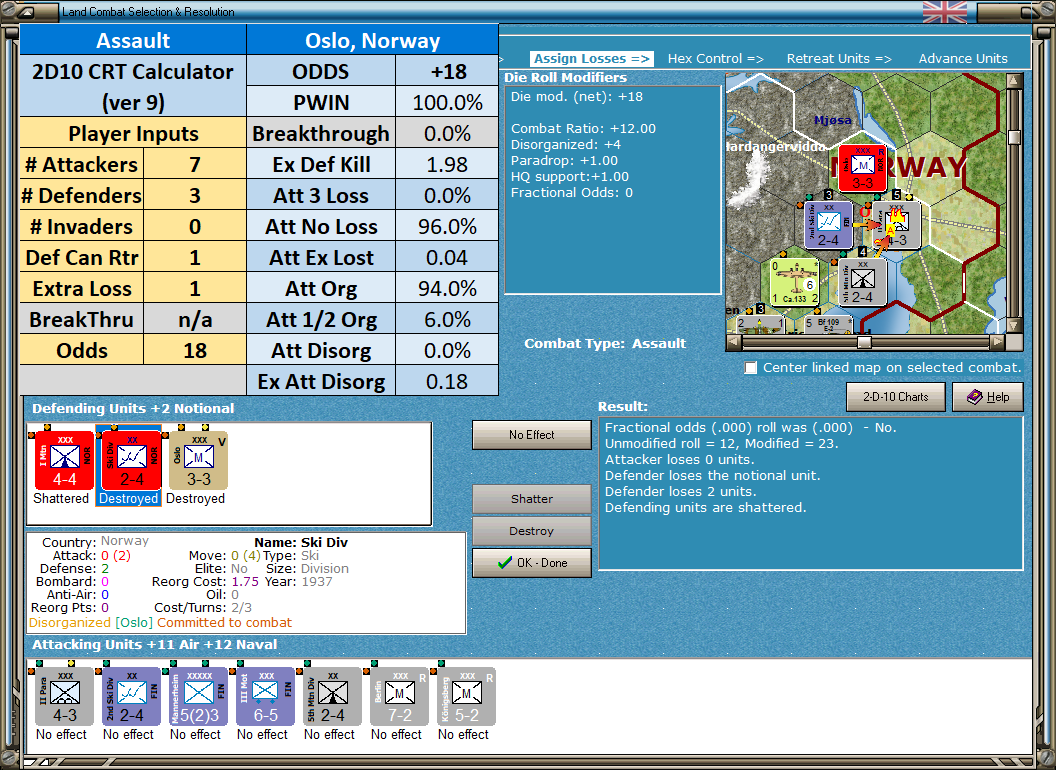Select the III Mot 6-5 attacking unit
The image size is (1056, 770).
(265, 697)
